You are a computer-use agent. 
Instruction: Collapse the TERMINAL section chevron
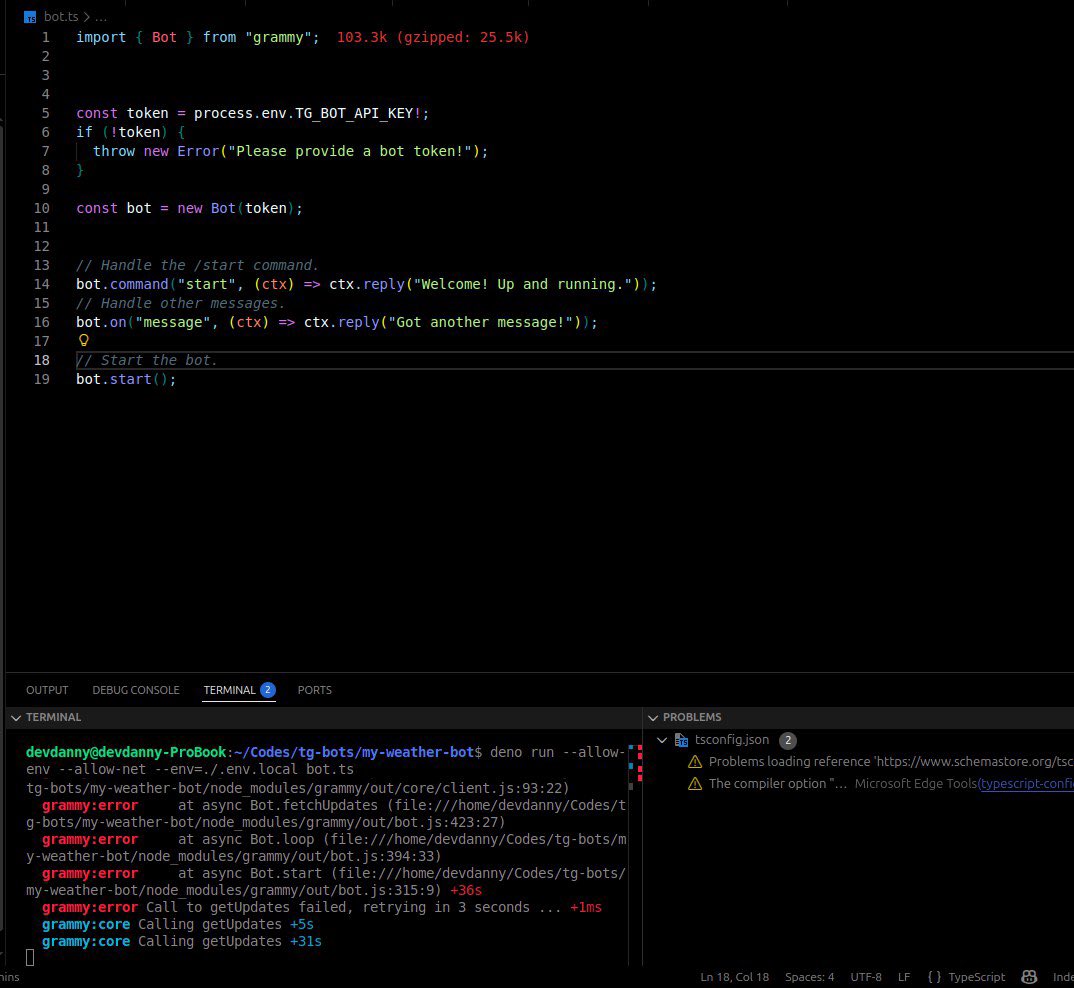16,717
